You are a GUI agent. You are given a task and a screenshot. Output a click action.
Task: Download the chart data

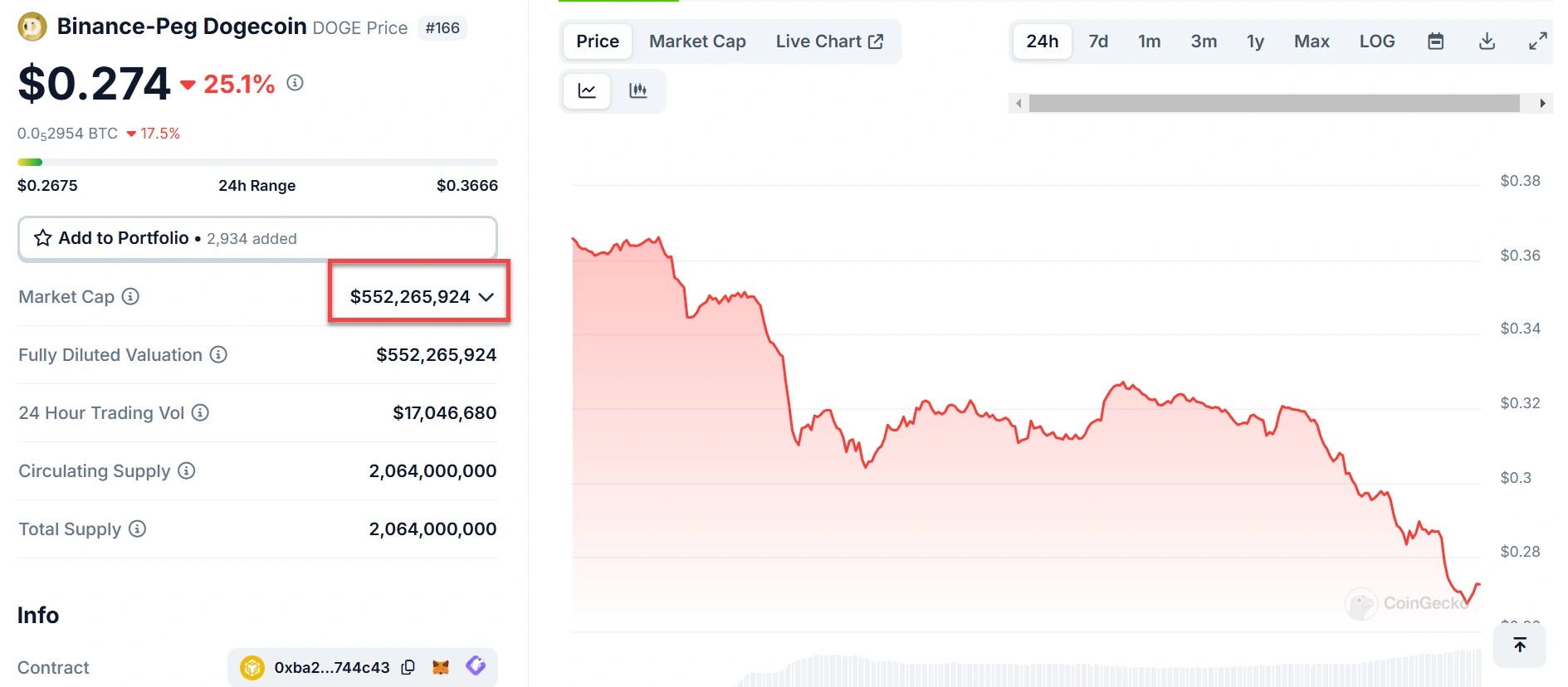(1487, 41)
